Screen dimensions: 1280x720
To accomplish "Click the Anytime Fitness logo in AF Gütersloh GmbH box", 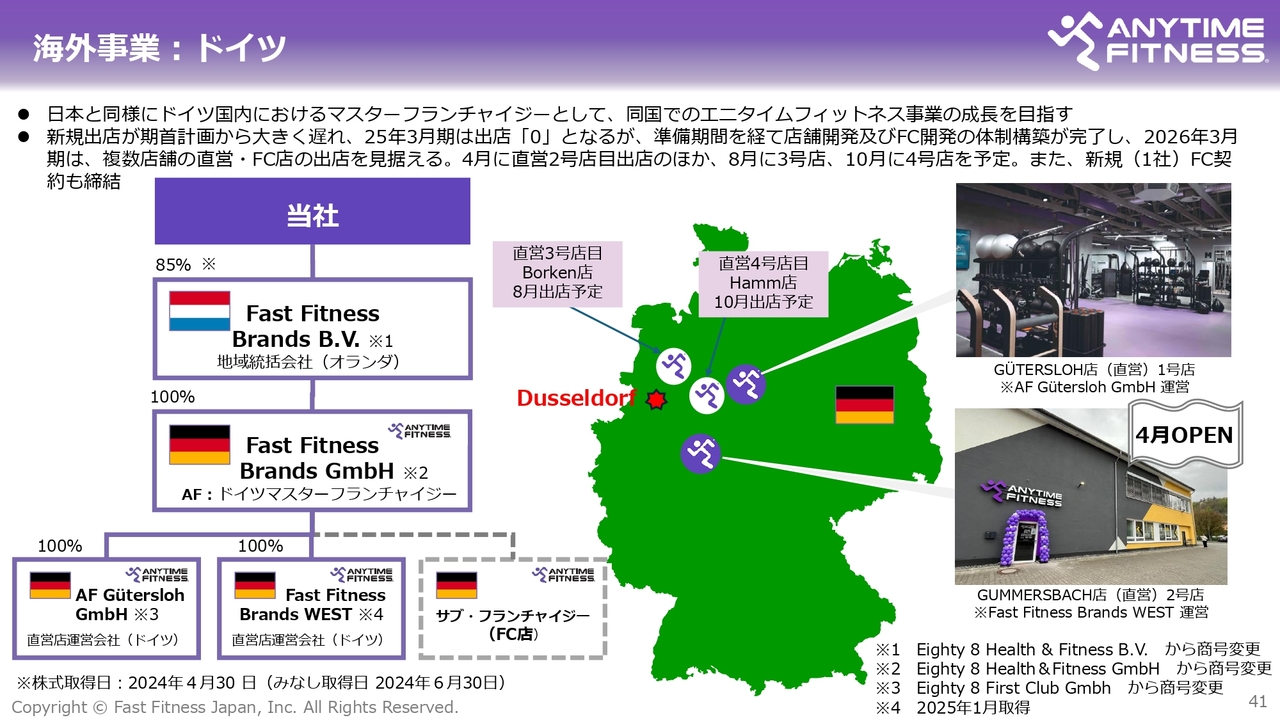I will coord(157,575).
